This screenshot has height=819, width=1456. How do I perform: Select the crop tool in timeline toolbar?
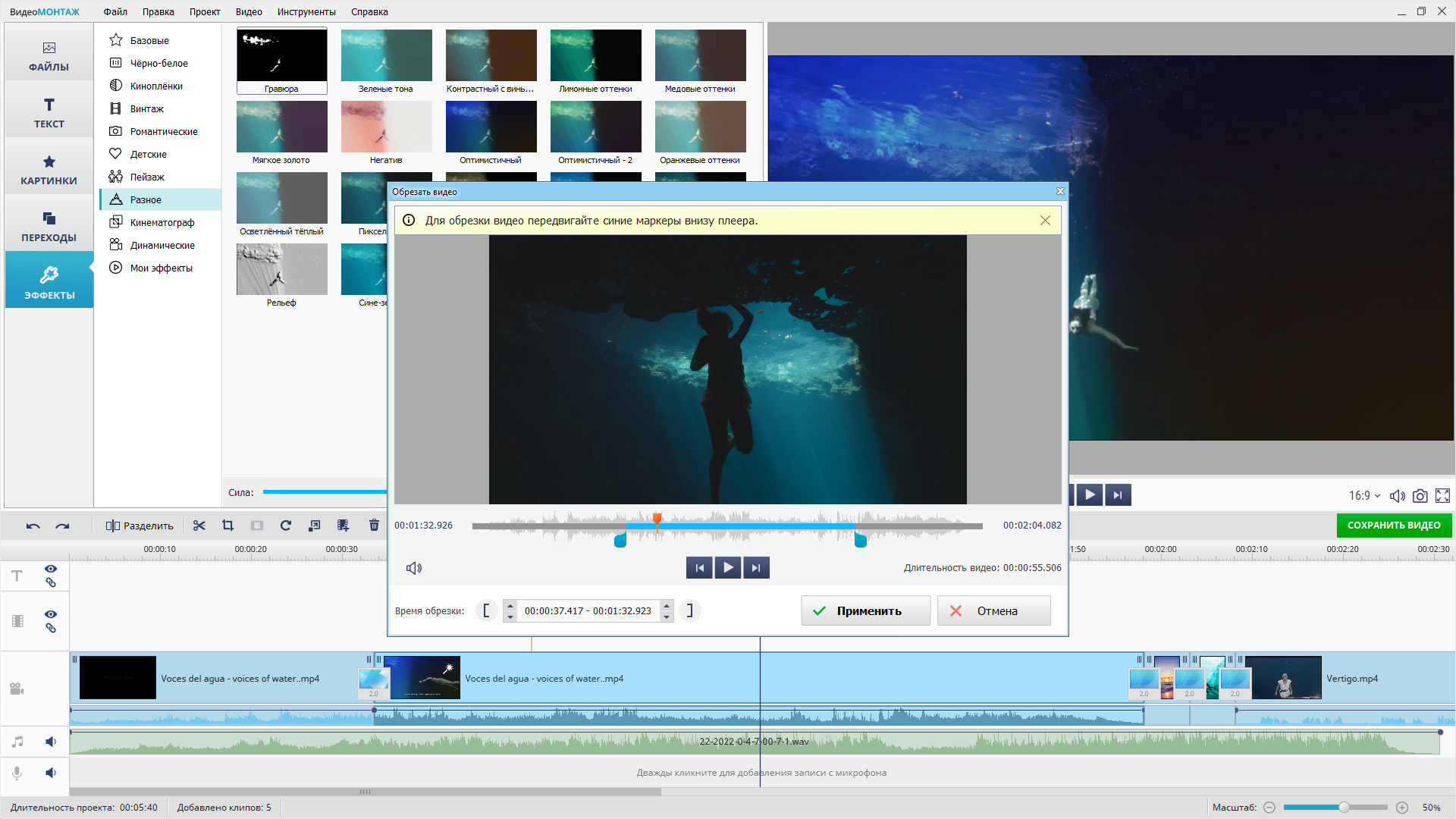point(227,526)
